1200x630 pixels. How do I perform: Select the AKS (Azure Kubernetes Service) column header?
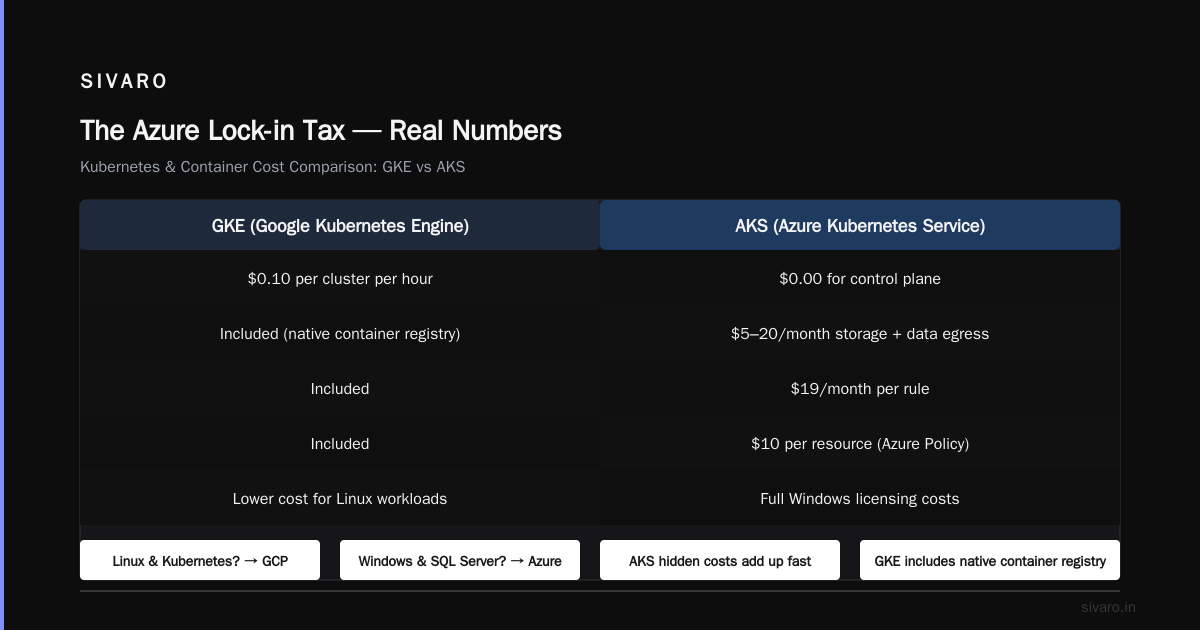[860, 226]
